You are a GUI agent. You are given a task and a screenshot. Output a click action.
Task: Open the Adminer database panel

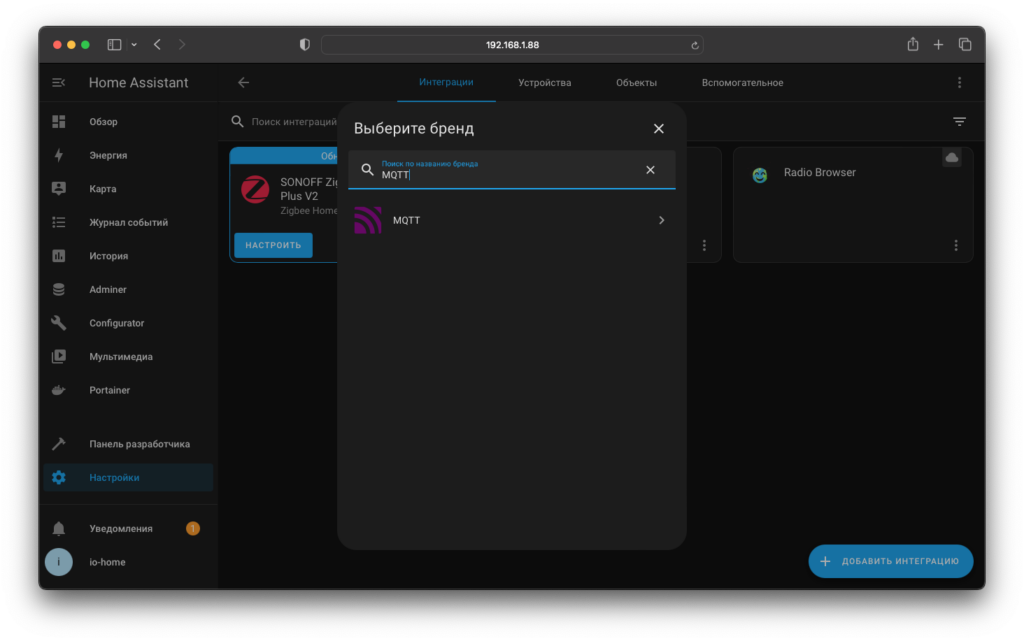click(x=129, y=289)
